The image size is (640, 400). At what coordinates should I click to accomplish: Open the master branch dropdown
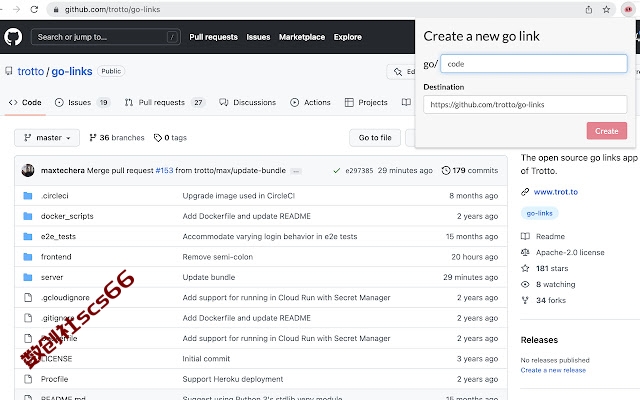(47, 138)
